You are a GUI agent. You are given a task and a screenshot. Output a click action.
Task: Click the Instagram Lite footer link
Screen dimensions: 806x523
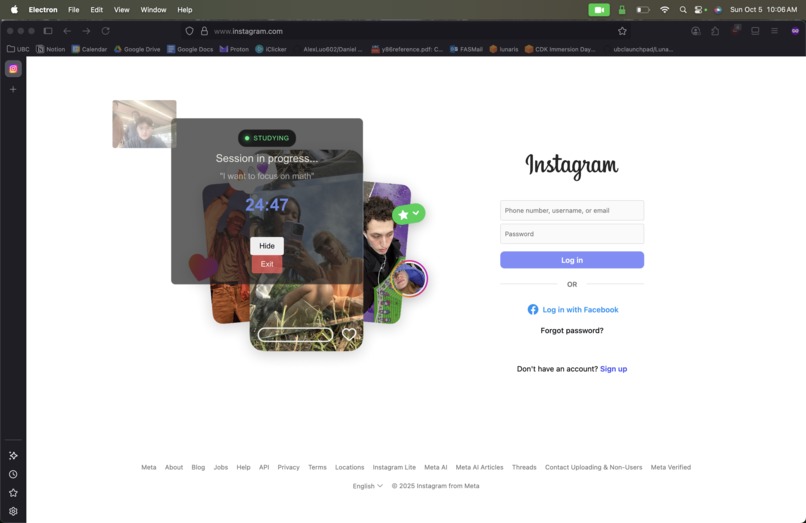point(394,467)
